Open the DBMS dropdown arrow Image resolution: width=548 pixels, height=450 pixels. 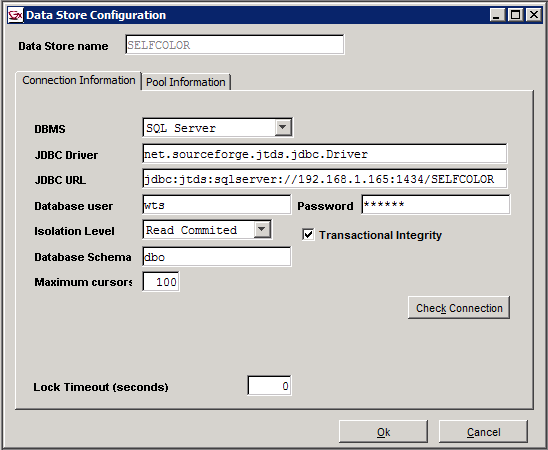tap(283, 127)
